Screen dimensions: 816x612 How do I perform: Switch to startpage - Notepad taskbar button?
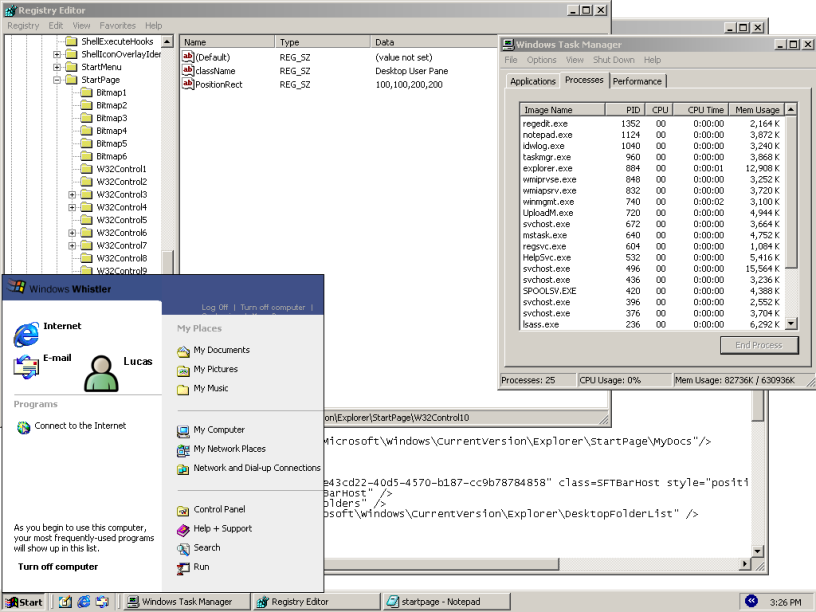[x=446, y=602]
